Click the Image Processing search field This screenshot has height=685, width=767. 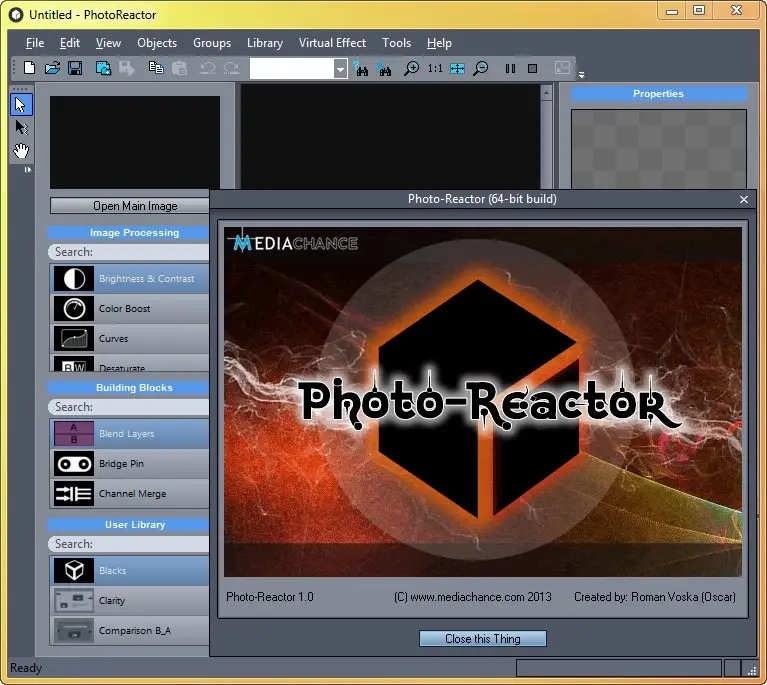[129, 252]
